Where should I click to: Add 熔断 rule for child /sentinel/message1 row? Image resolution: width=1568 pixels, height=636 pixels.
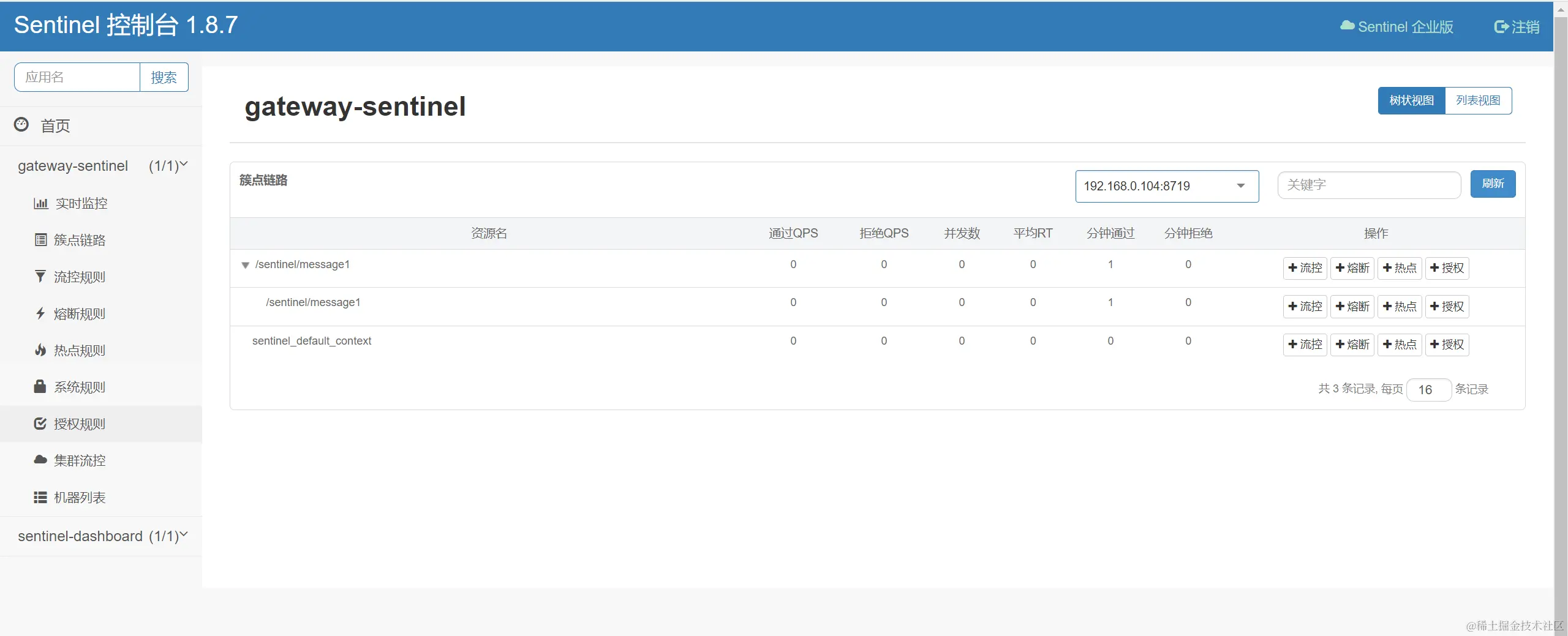point(1352,306)
